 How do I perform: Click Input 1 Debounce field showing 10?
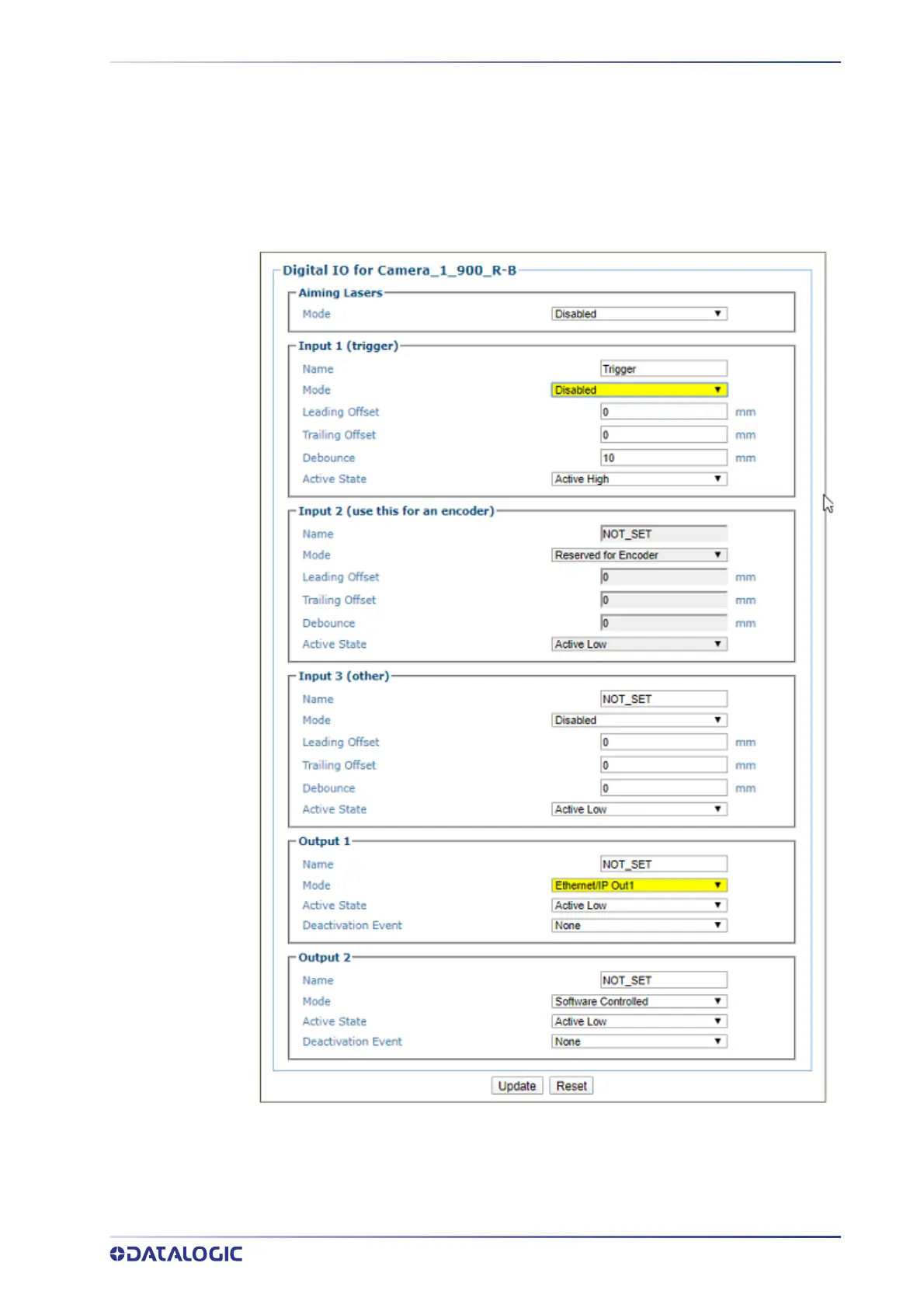click(664, 458)
